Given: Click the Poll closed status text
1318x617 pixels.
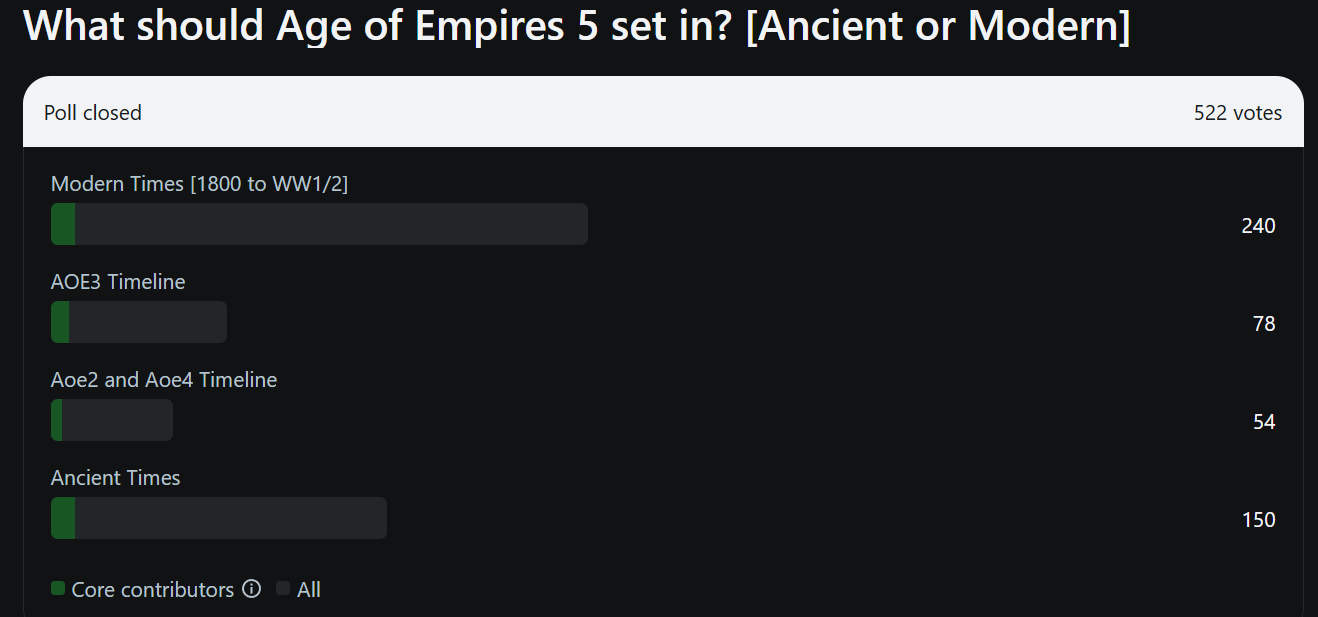Looking at the screenshot, I should pyautogui.click(x=93, y=113).
